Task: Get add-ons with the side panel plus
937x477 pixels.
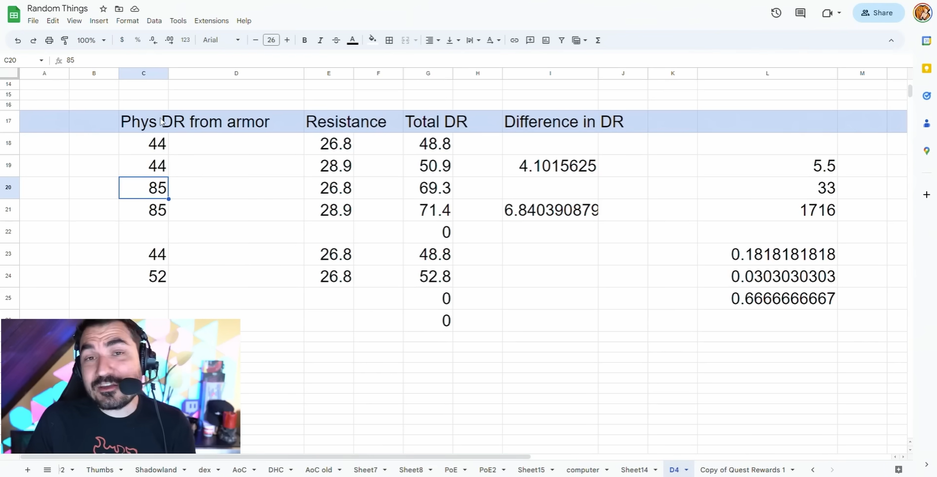Action: 926,194
